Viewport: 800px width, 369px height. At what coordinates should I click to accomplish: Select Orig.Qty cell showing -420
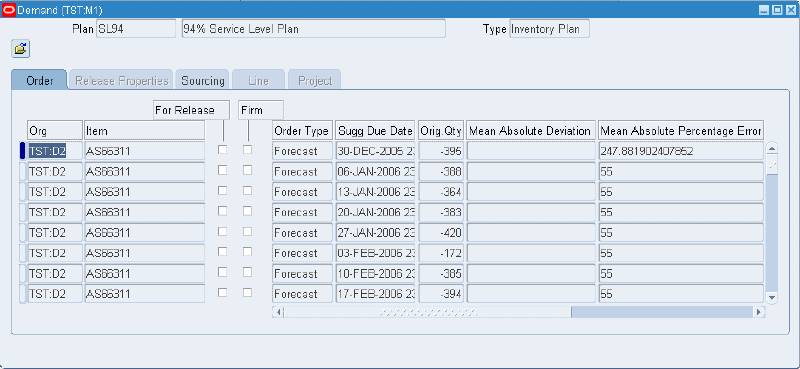click(x=441, y=233)
